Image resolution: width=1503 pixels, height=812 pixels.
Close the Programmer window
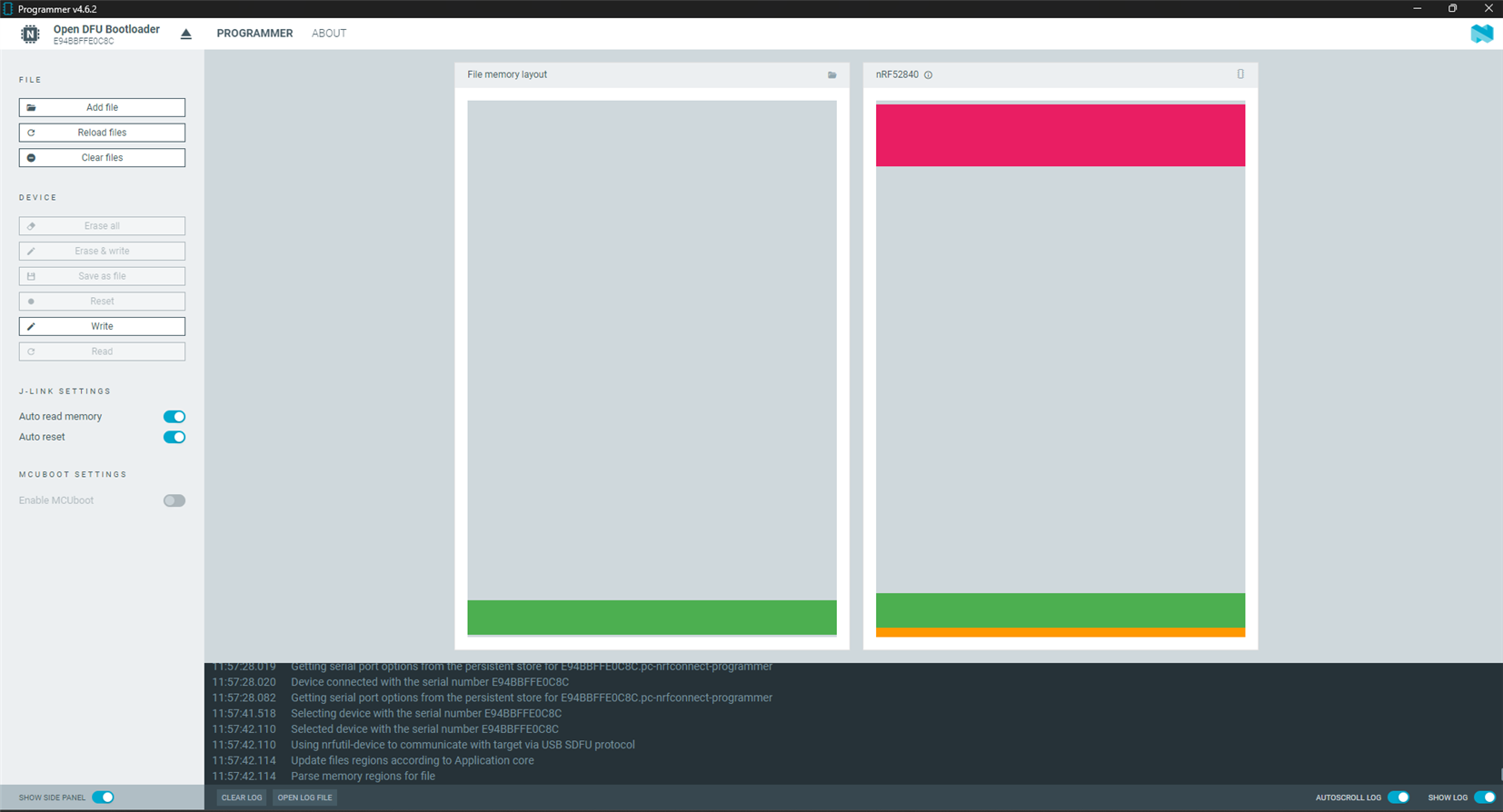point(1488,9)
